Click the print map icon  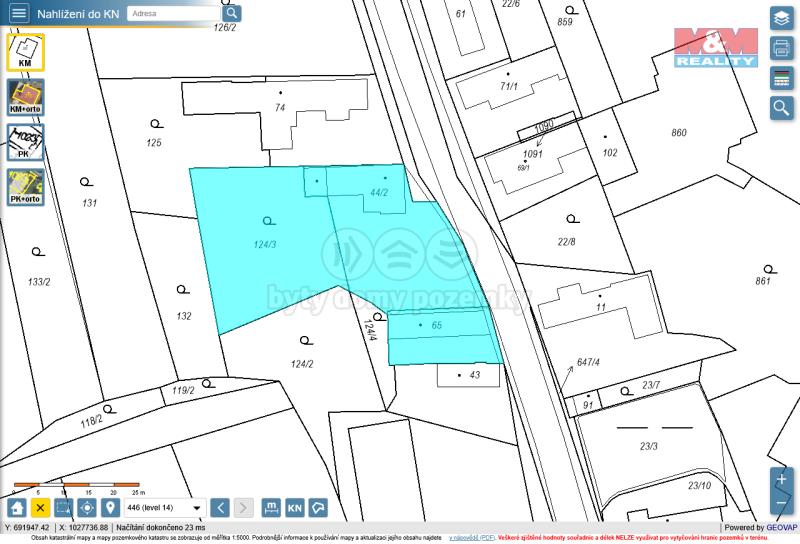click(x=781, y=48)
